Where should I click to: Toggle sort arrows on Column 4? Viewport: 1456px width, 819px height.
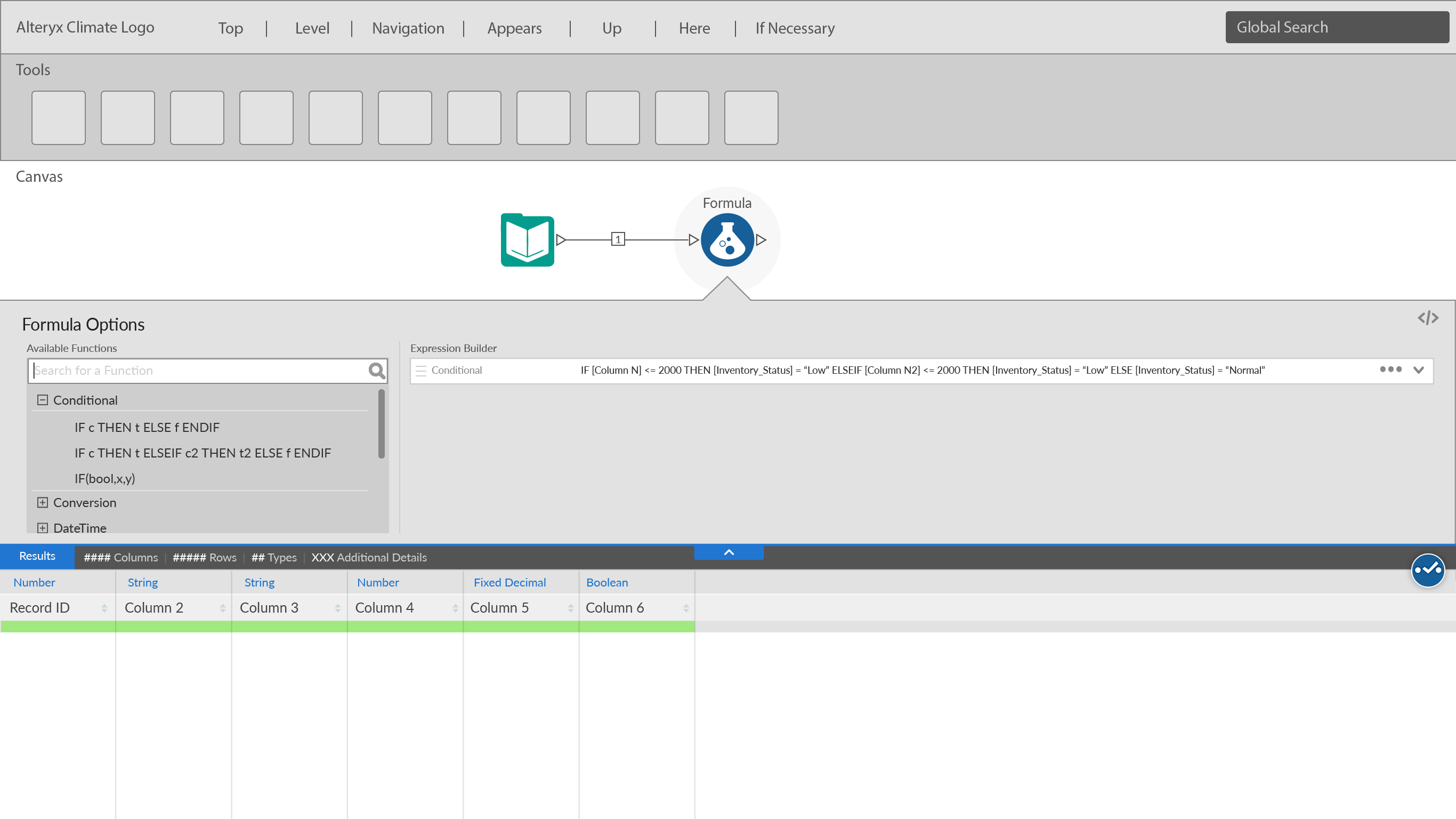pos(455,608)
